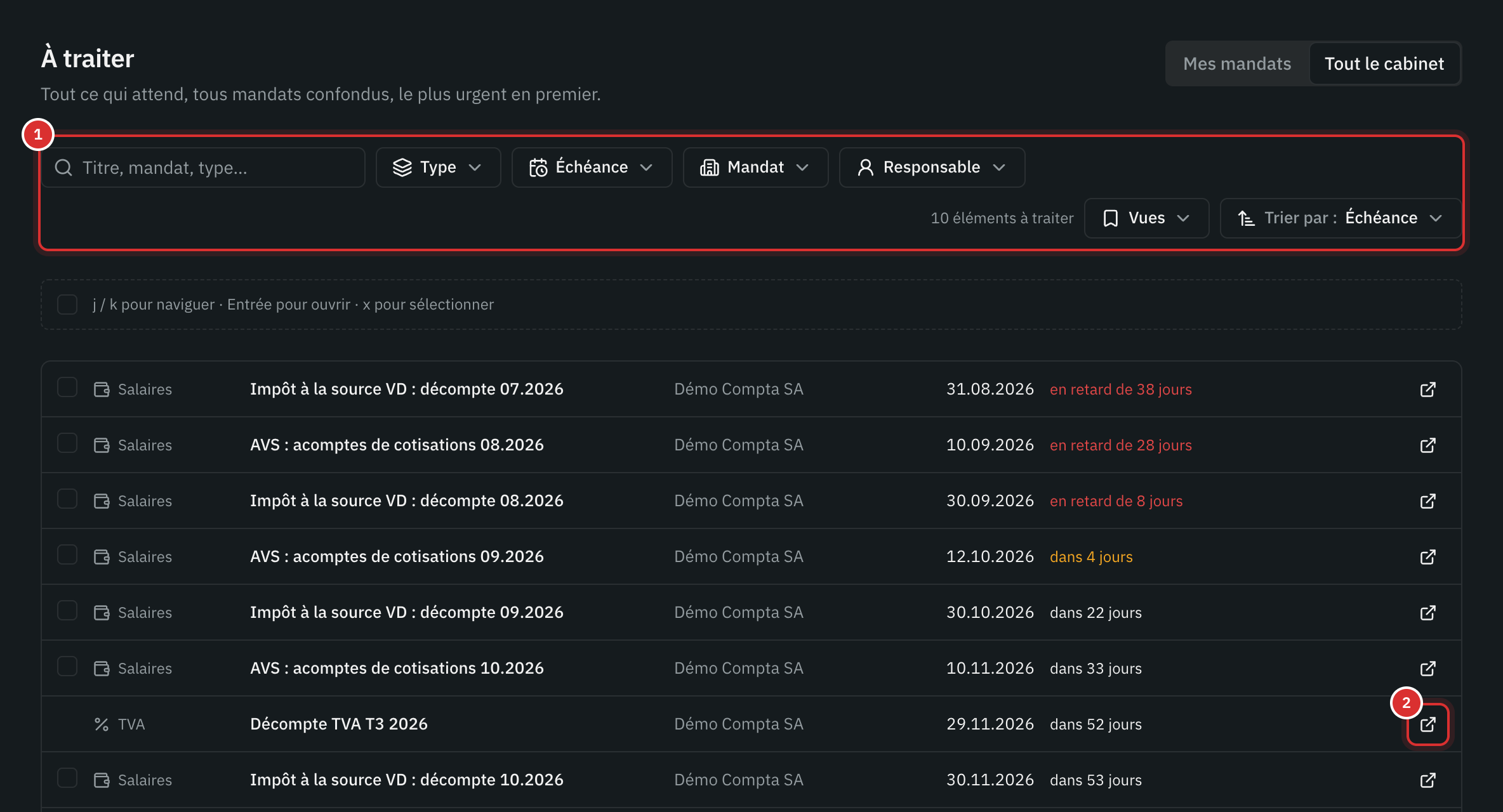Image resolution: width=1503 pixels, height=812 pixels.
Task: Check the Impôt à la source 10.2026 row
Action: pos(67,778)
